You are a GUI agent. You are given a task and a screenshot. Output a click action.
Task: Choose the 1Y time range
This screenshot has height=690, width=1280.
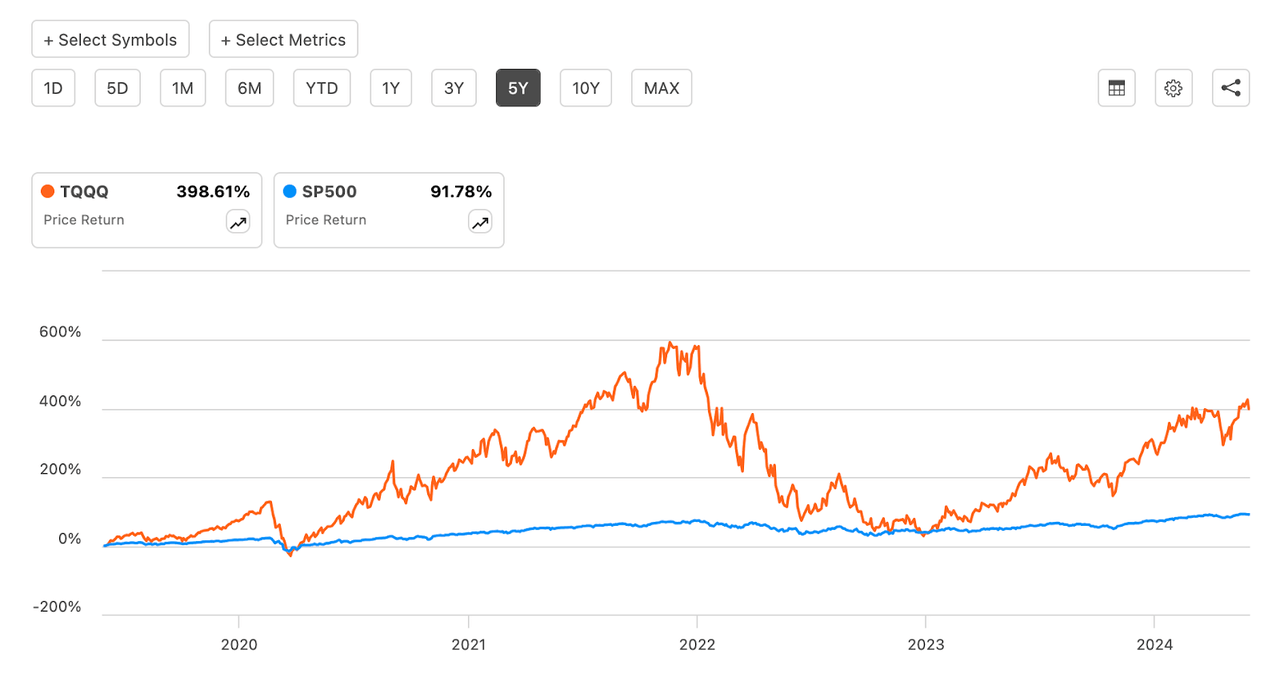click(x=390, y=88)
